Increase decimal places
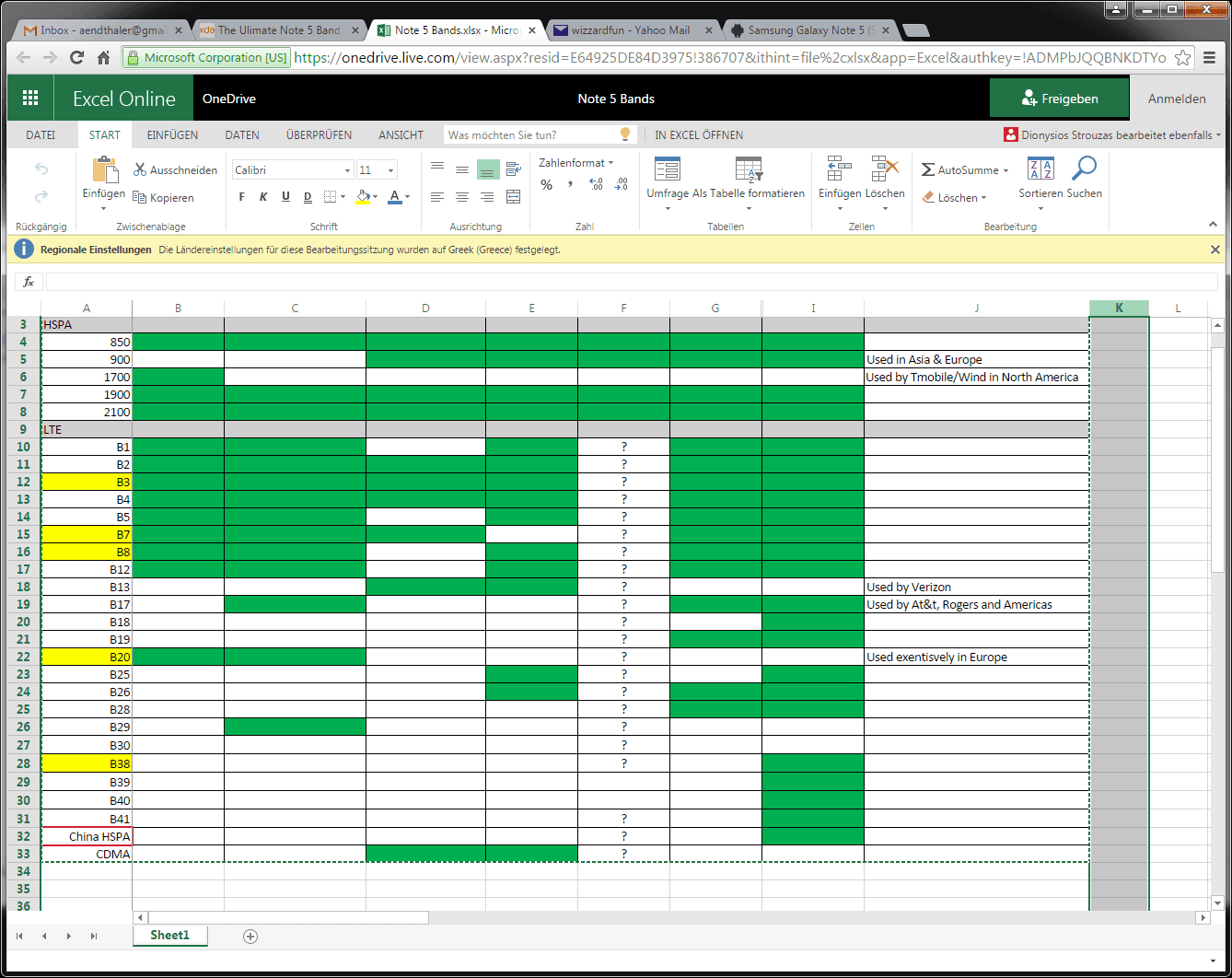The height and width of the screenshot is (978, 1232). click(596, 185)
